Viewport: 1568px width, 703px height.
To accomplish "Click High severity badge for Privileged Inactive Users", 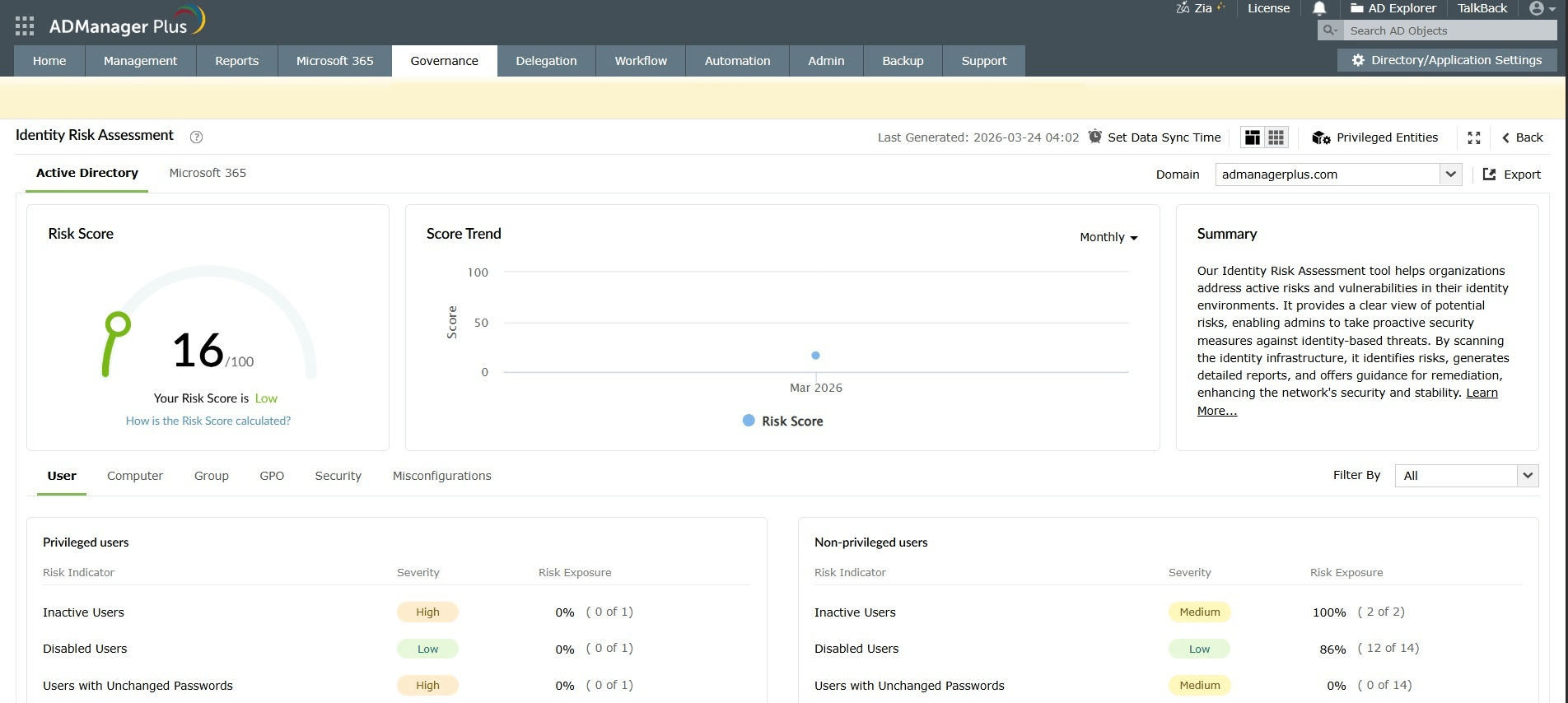I will 427,612.
